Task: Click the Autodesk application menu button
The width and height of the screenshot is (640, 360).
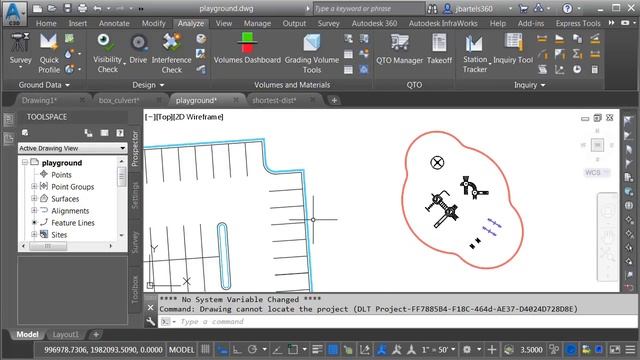Action: click(14, 13)
